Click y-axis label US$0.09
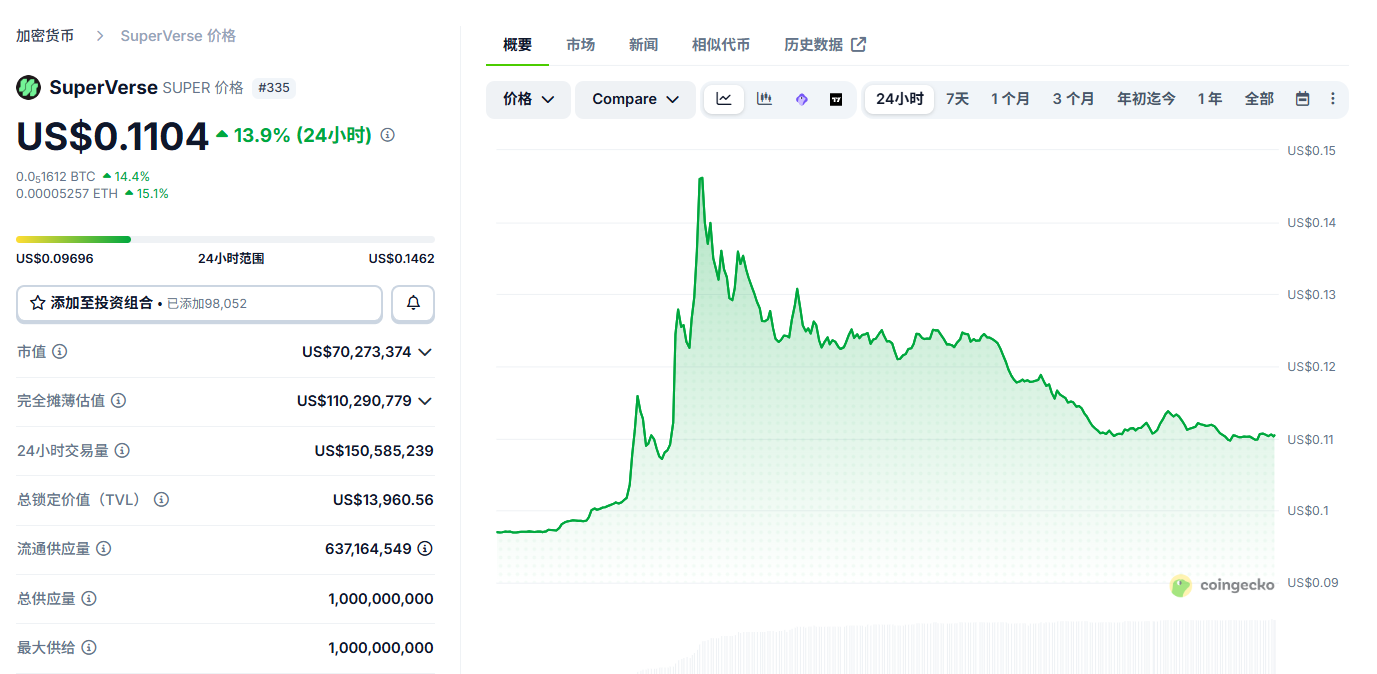1377x674 pixels. click(x=1311, y=583)
